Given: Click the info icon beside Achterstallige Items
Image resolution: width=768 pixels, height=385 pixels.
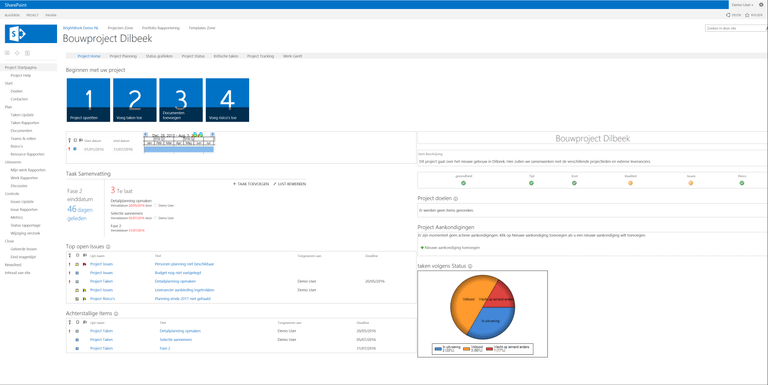Looking at the screenshot, I should pos(116,313).
